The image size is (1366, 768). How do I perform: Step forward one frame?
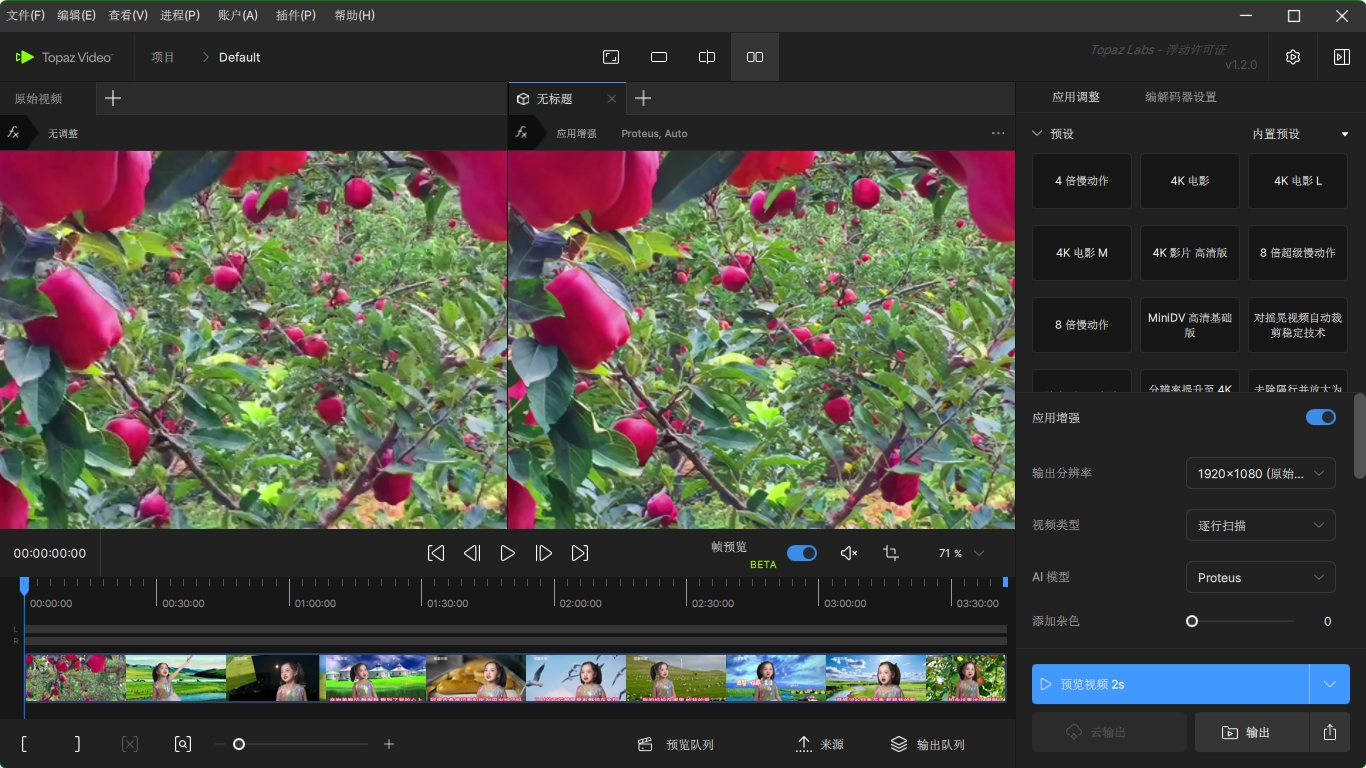[x=544, y=553]
